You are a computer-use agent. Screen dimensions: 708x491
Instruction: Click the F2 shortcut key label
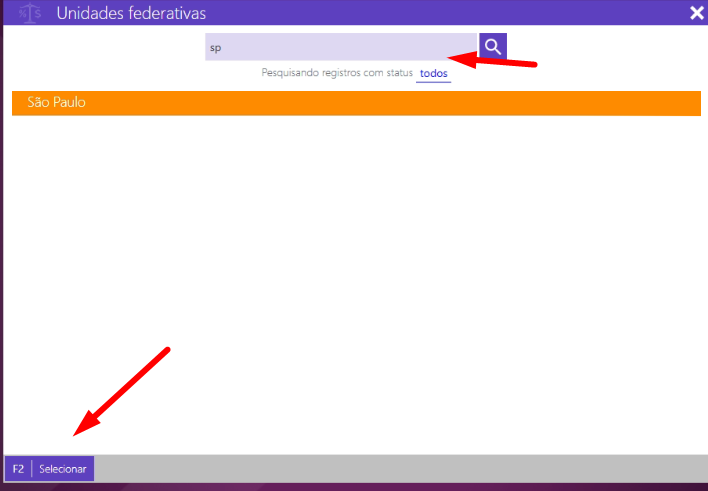click(x=18, y=468)
